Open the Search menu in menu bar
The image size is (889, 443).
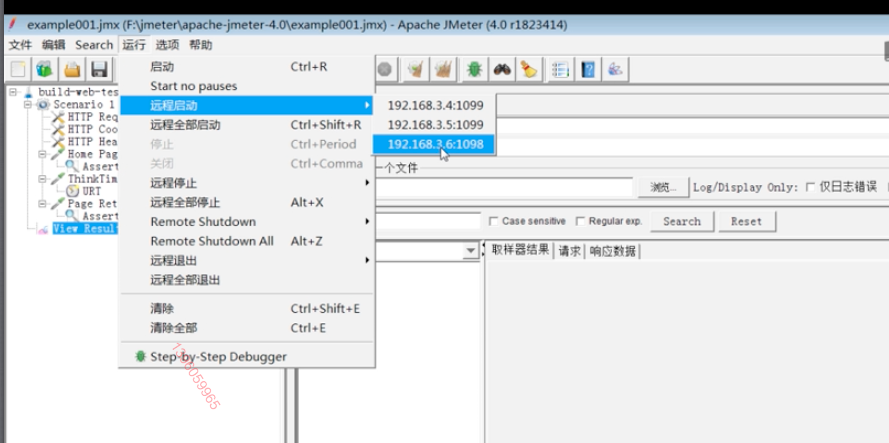tap(94, 45)
